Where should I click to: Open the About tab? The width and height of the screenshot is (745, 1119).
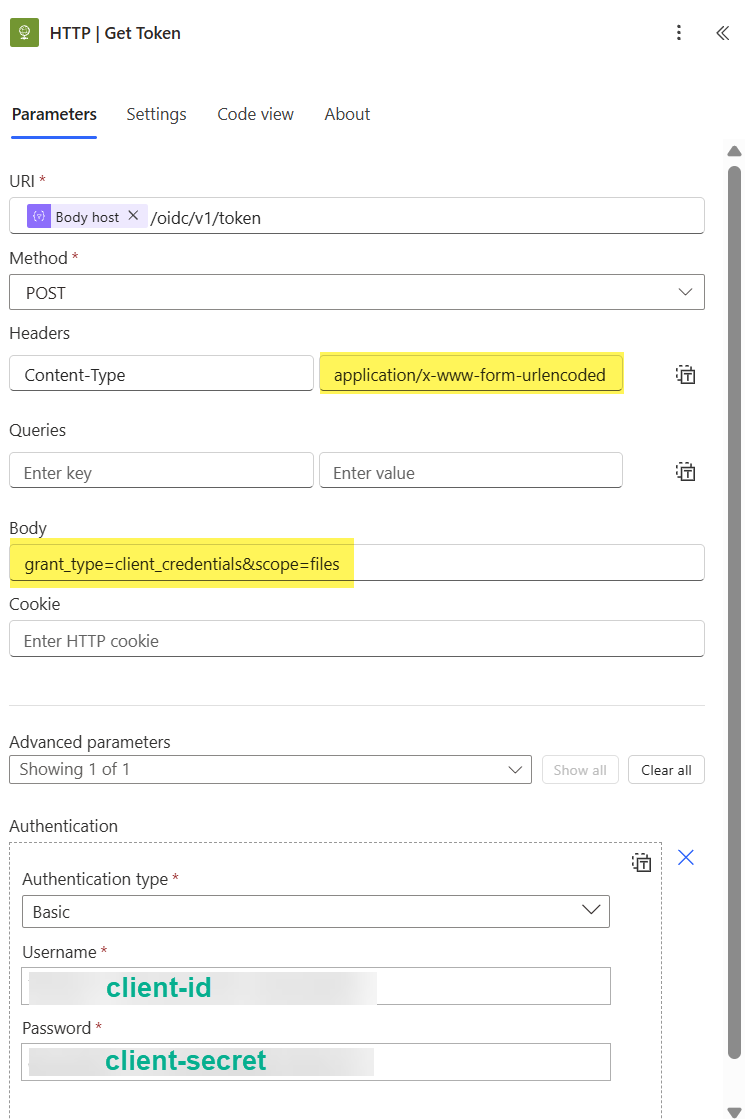(x=348, y=114)
